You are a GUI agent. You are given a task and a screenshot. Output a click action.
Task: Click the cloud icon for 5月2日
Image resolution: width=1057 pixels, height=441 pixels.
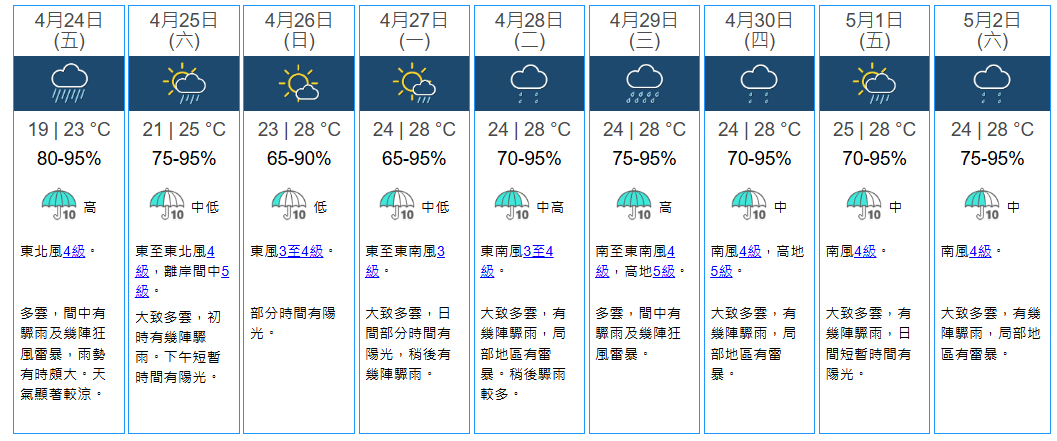(x=988, y=83)
